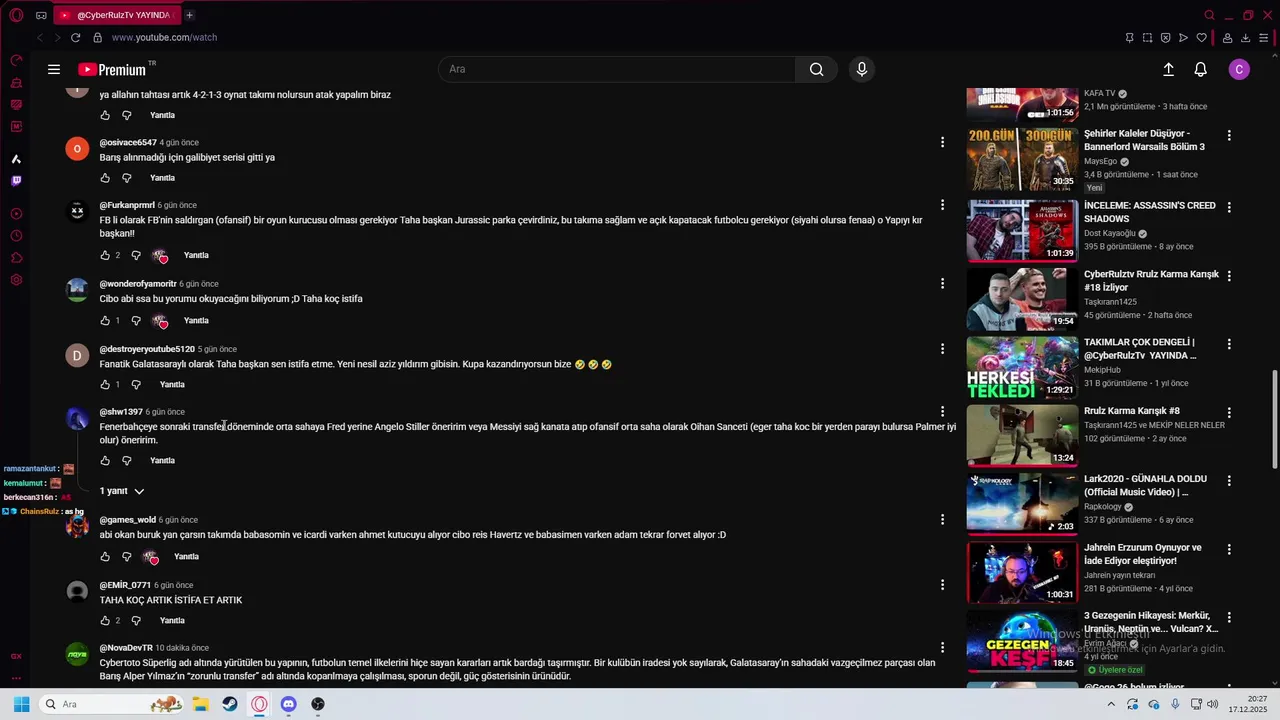The height and width of the screenshot is (720, 1280).
Task: Open the purple account avatar menu
Action: tap(1239, 69)
